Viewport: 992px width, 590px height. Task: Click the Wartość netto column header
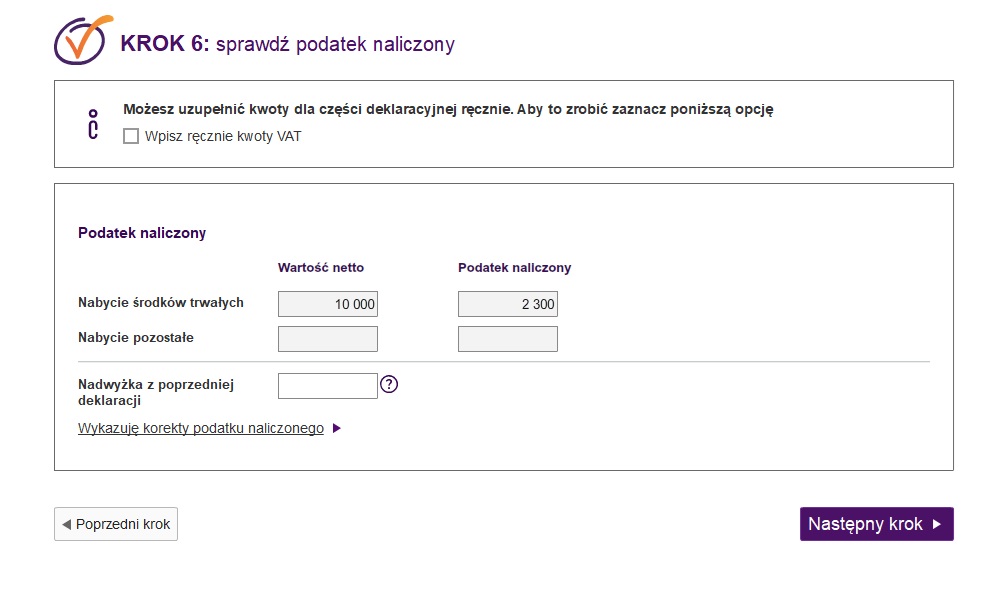pyautogui.click(x=321, y=267)
